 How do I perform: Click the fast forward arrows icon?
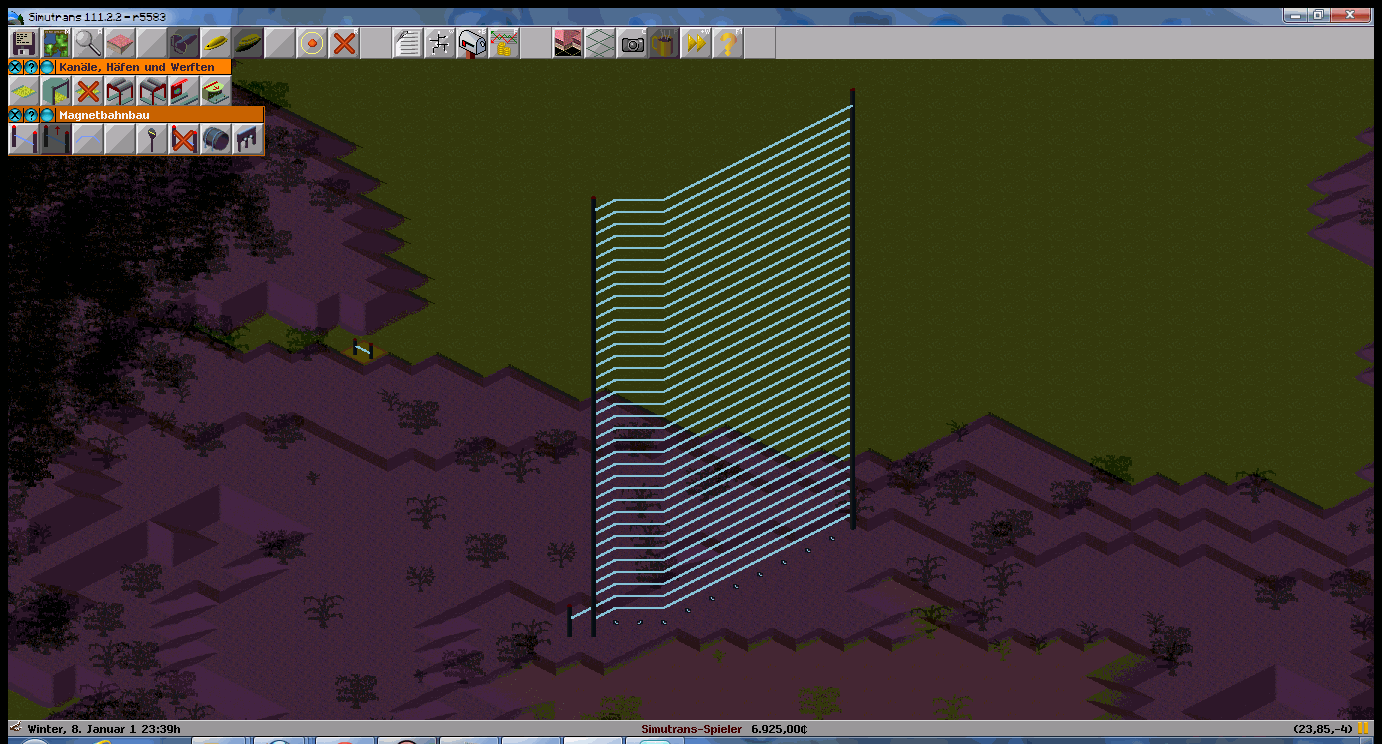pos(695,43)
